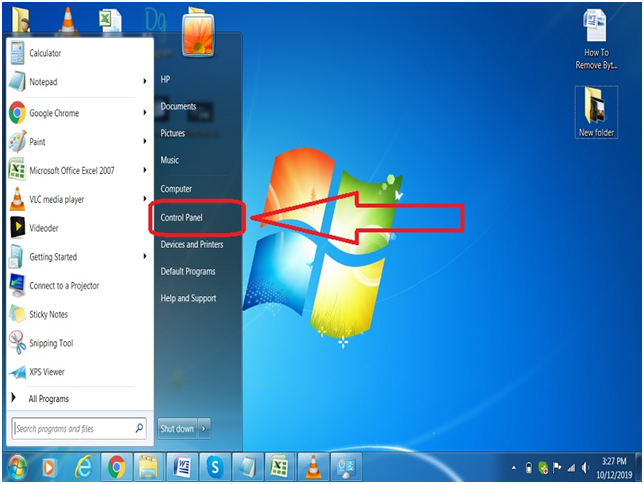Show hidden system tray icons

(513, 468)
